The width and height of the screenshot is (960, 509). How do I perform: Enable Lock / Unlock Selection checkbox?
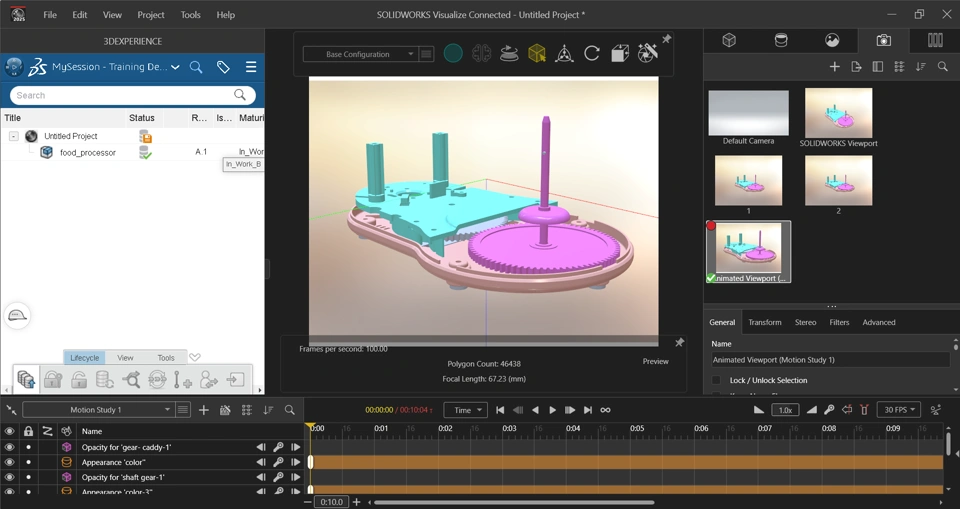pyautogui.click(x=716, y=380)
